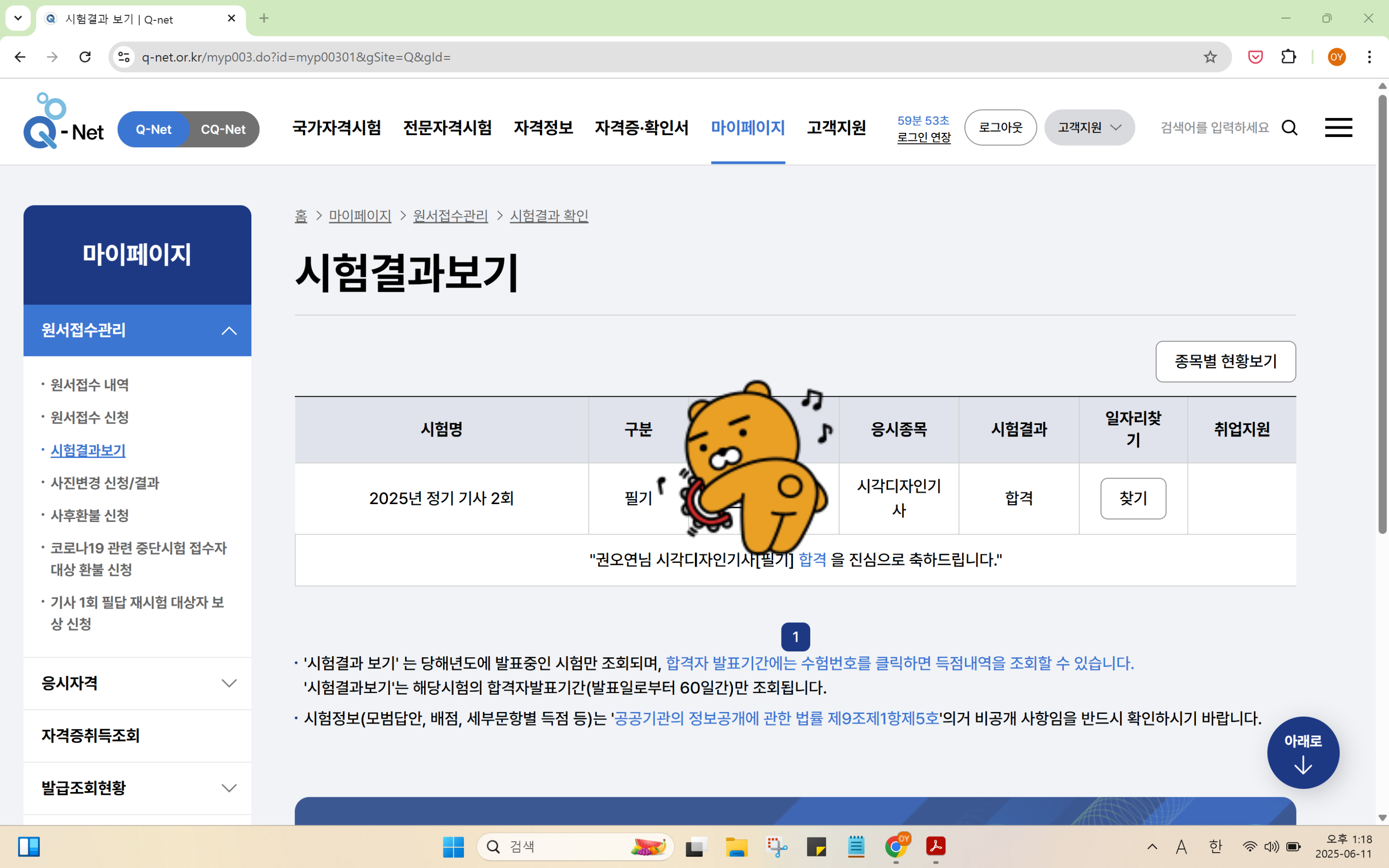Viewport: 1389px width, 868px height.
Task: Click the search magnifier icon in header
Action: 1289,127
